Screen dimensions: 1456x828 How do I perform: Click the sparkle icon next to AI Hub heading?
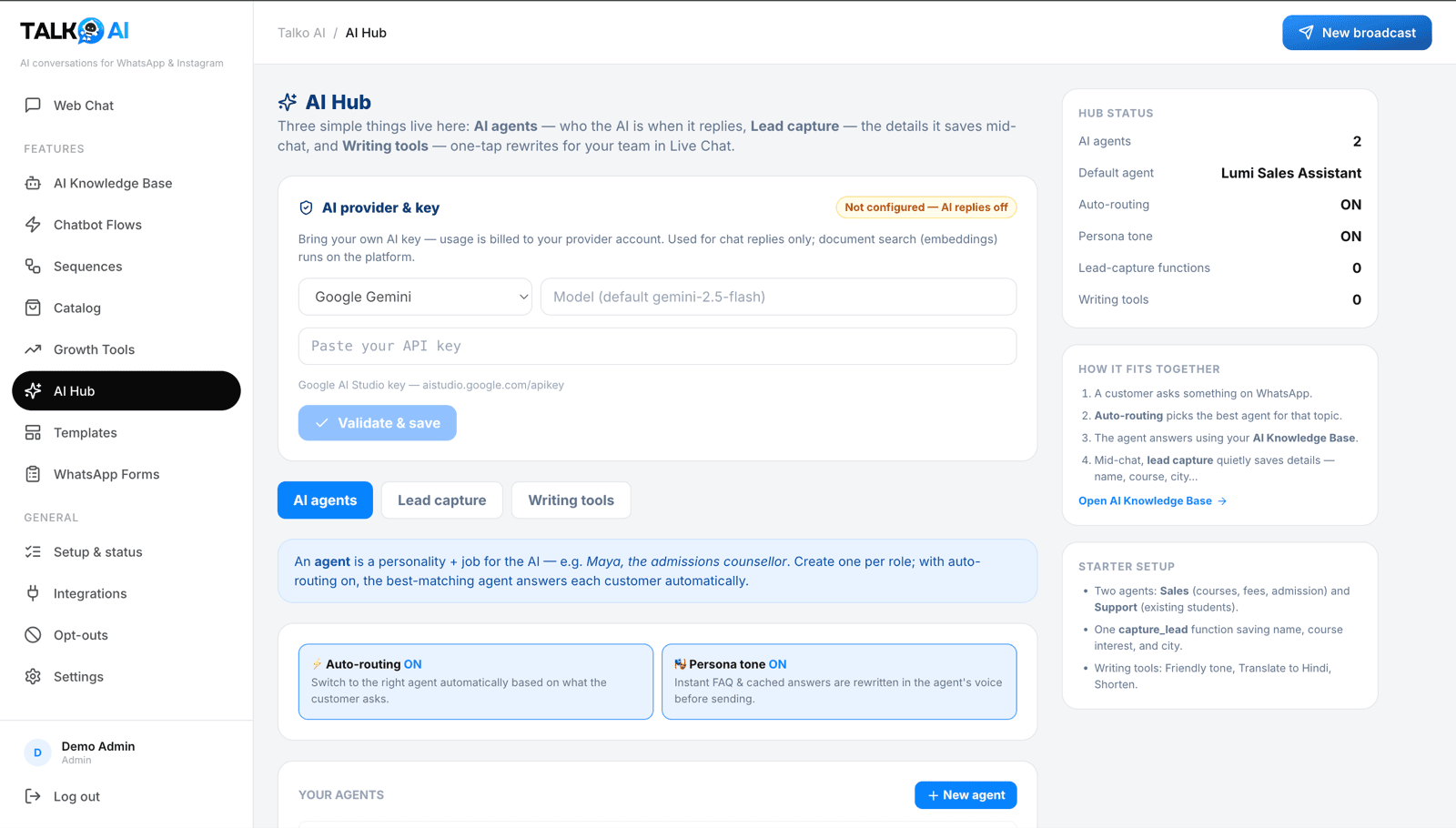(x=288, y=102)
